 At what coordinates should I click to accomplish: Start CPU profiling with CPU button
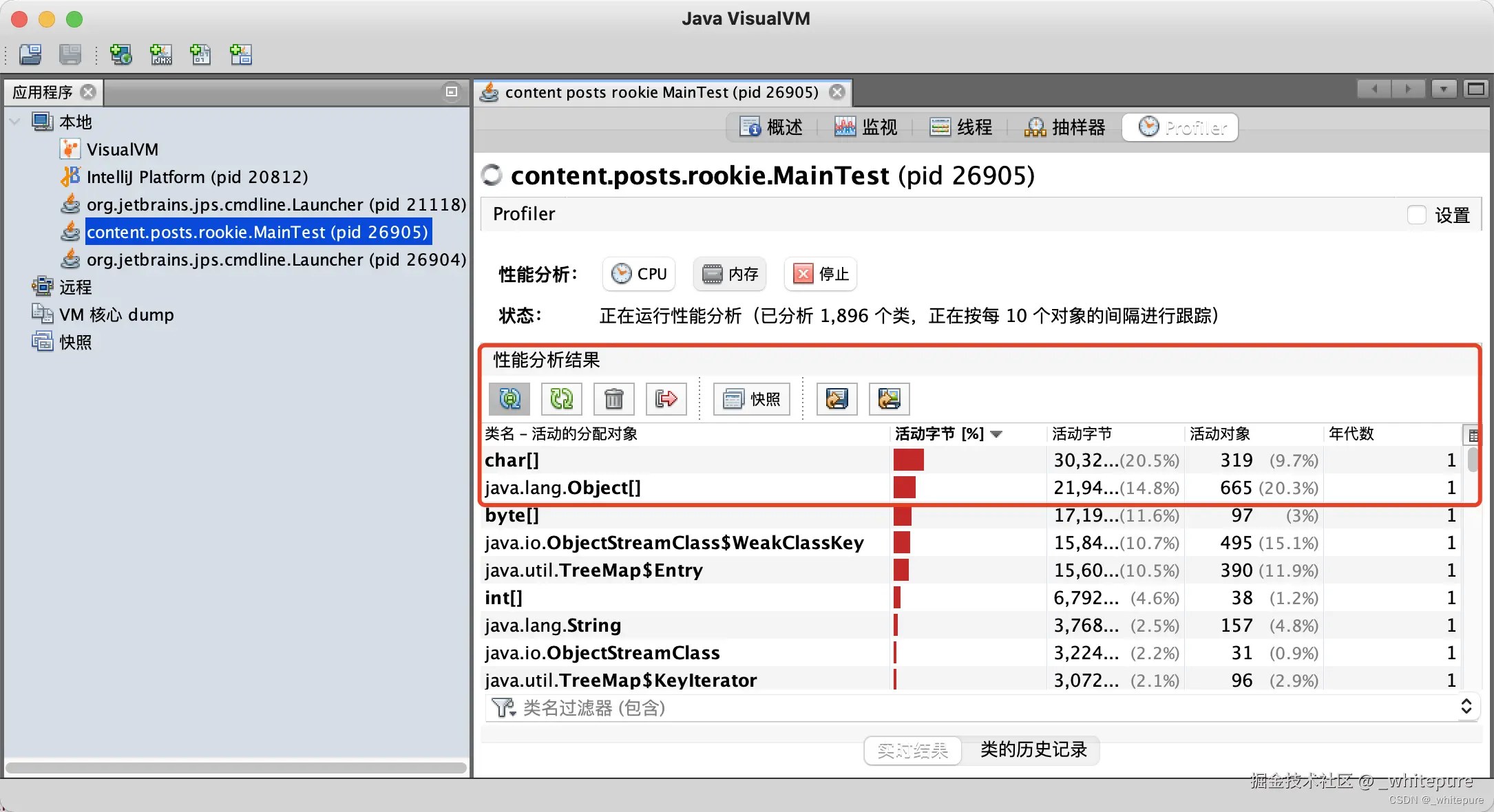click(639, 274)
